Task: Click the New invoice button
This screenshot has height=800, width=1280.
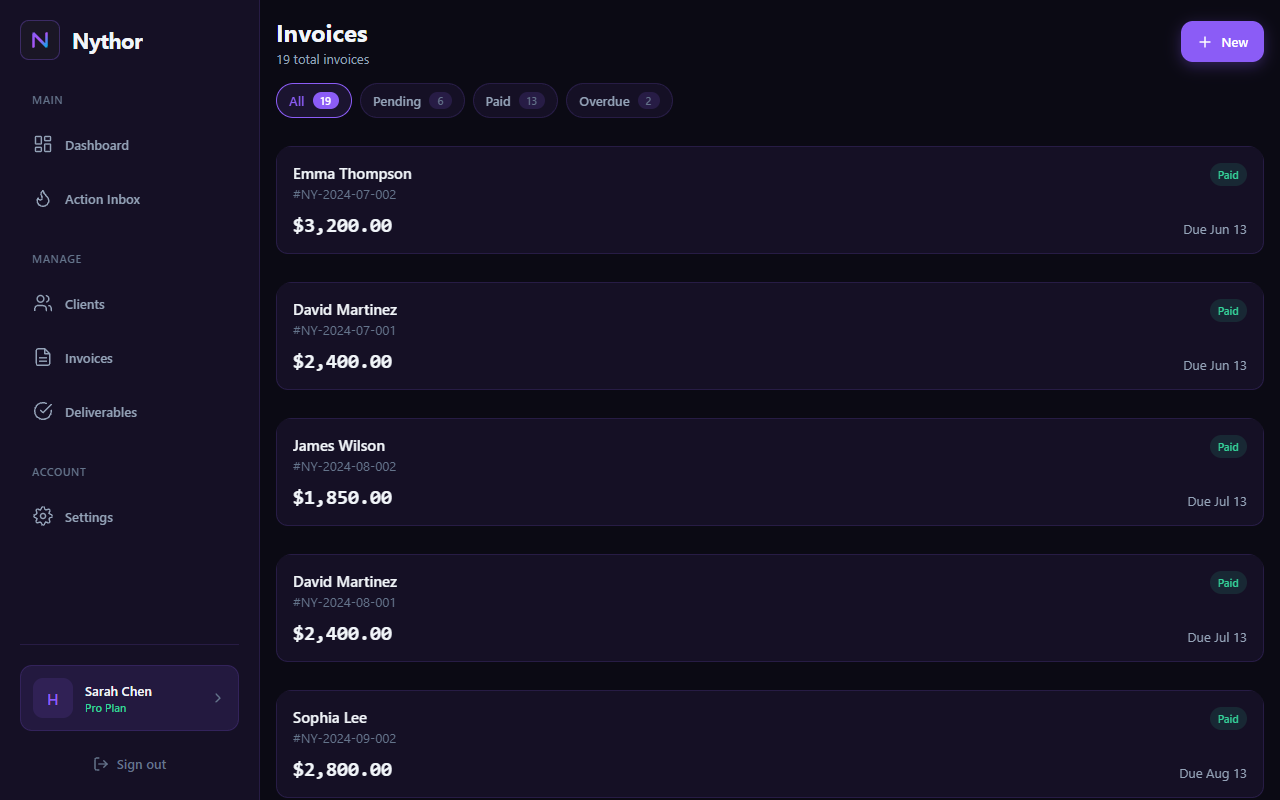Action: [1222, 41]
